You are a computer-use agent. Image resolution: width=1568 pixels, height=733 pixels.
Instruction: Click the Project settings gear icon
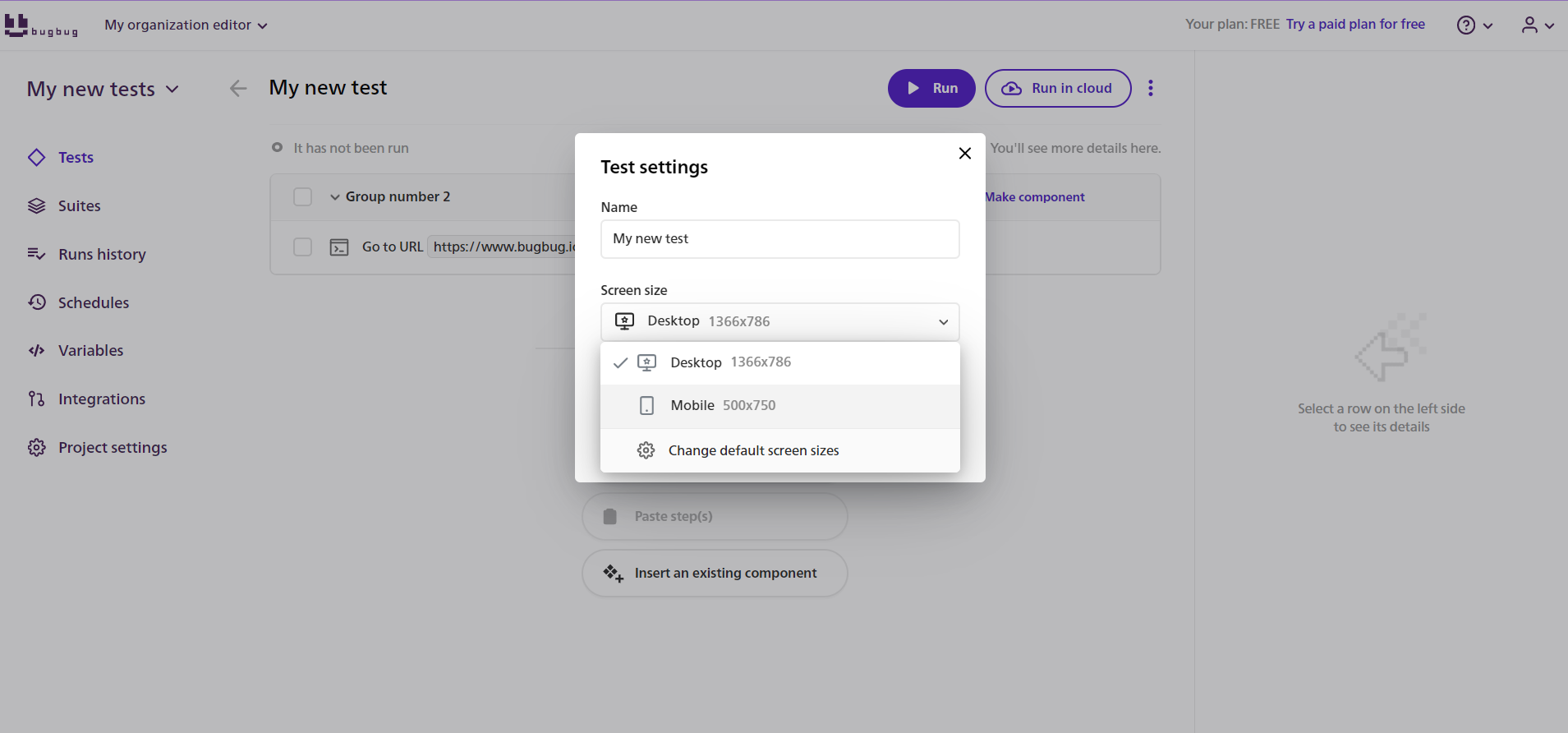(x=36, y=447)
